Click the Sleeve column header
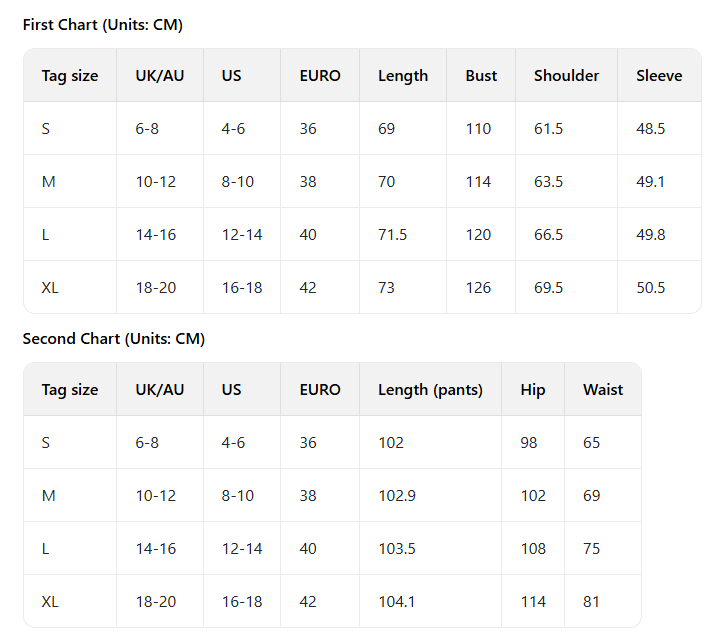This screenshot has height=644, width=717. [x=659, y=76]
